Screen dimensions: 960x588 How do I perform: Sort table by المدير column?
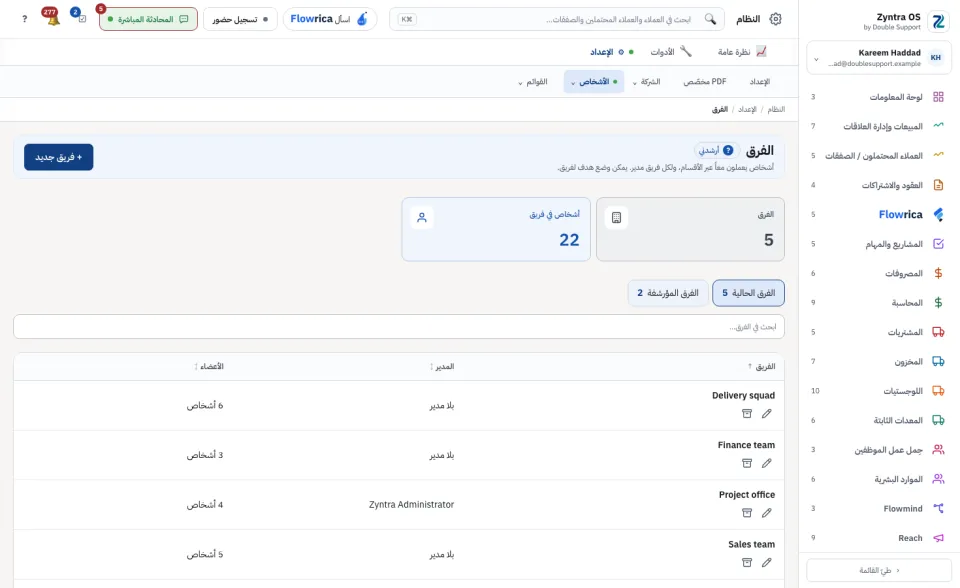(441, 366)
